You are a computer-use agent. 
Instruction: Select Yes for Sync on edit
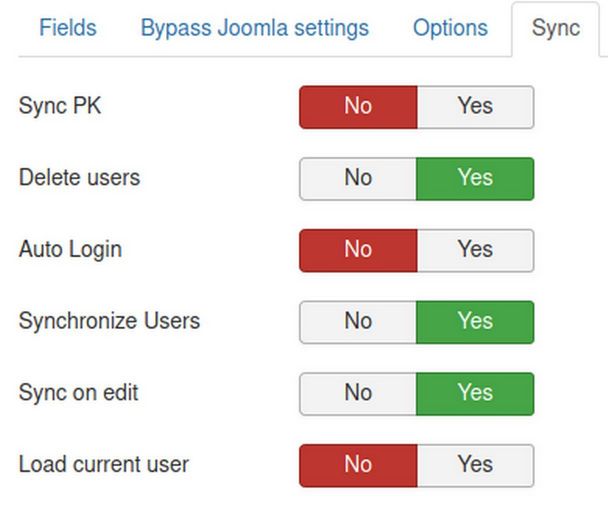click(475, 393)
